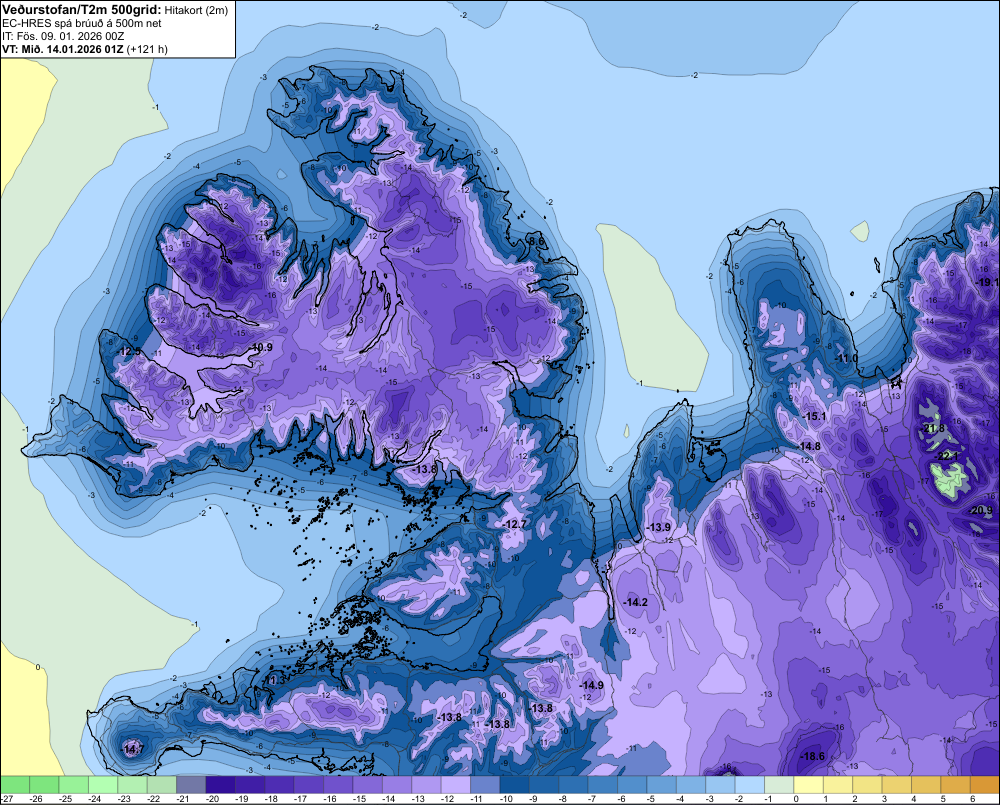Click the 'Veðurstofan/T2m 500grid:' title text

(x=82, y=10)
